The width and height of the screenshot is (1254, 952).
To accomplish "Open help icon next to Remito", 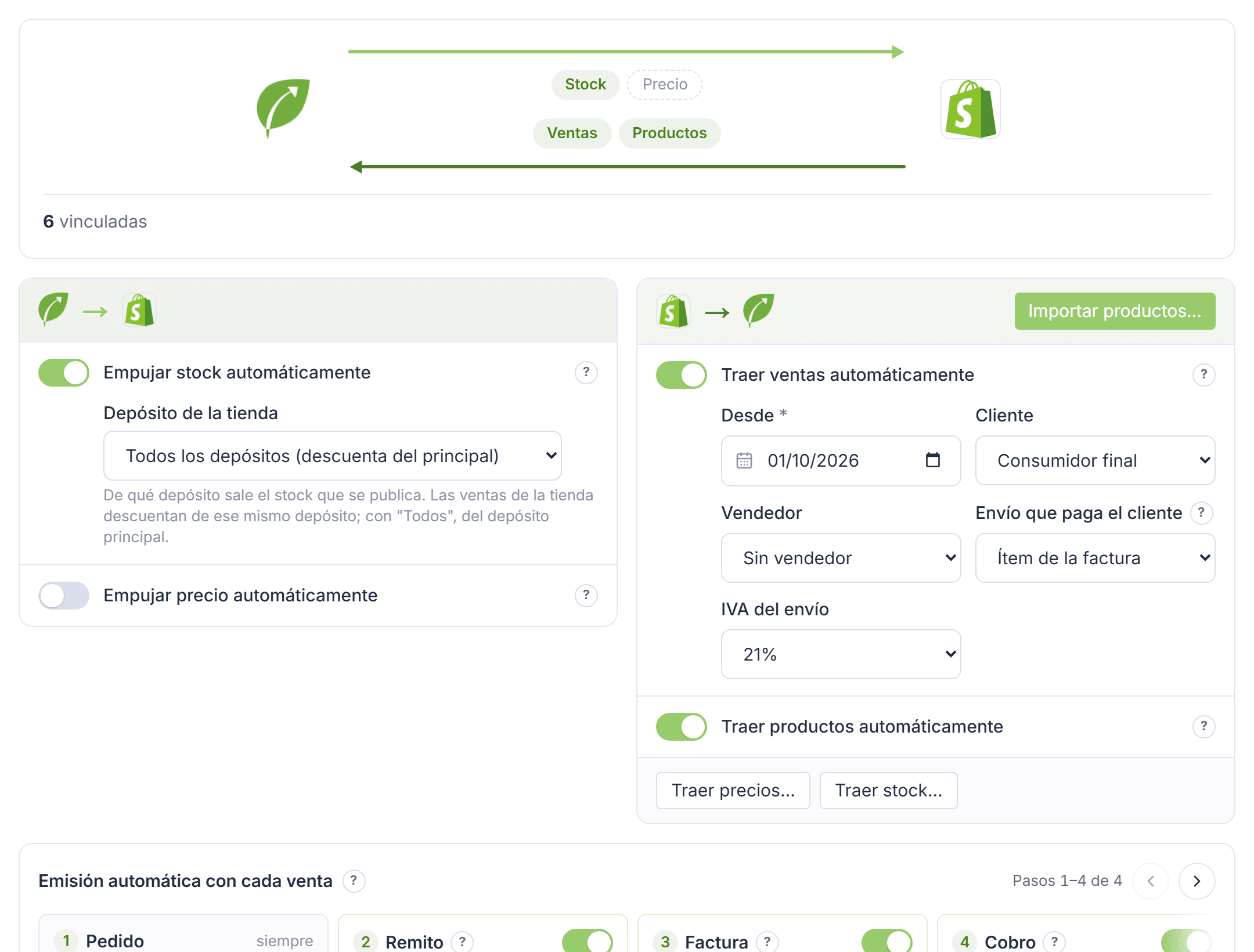I will [x=462, y=942].
